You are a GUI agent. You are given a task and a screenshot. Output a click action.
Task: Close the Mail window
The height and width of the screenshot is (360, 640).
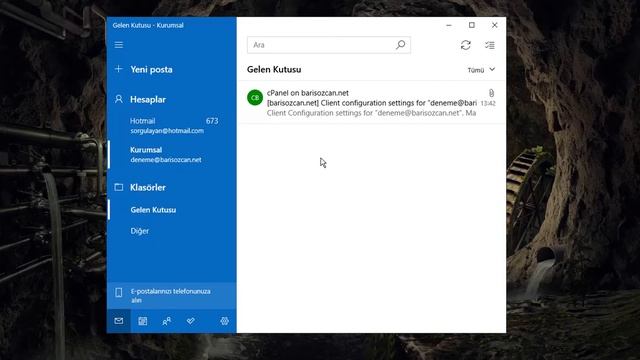(495, 25)
